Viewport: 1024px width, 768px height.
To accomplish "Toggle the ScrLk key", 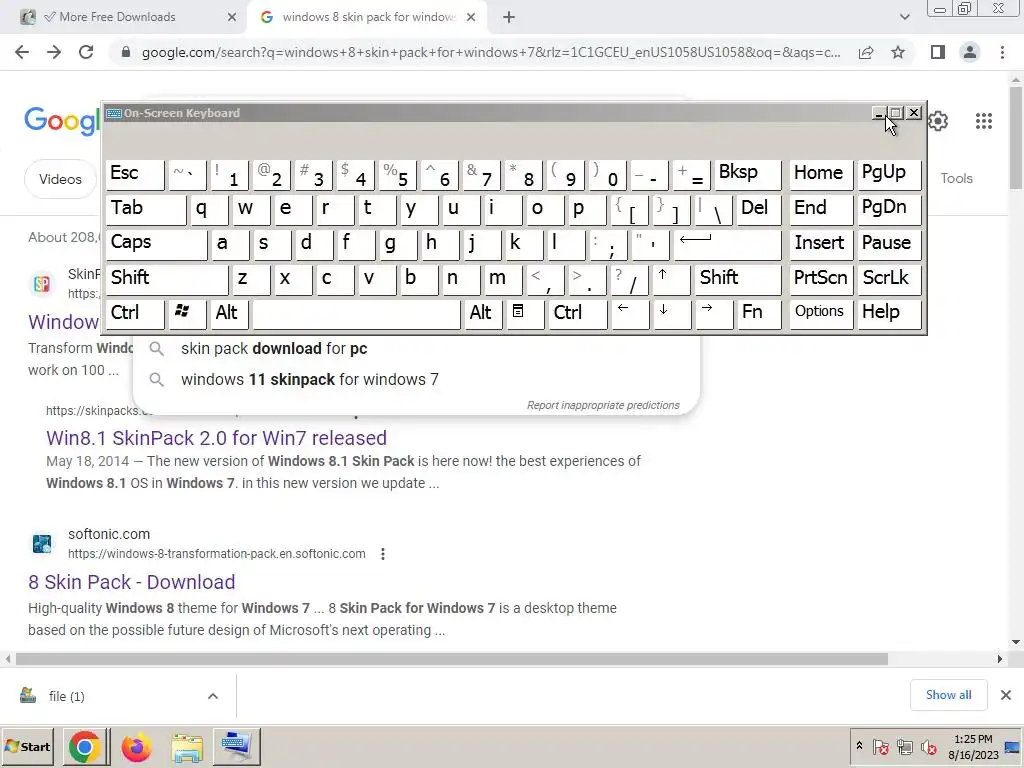I will (x=888, y=279).
